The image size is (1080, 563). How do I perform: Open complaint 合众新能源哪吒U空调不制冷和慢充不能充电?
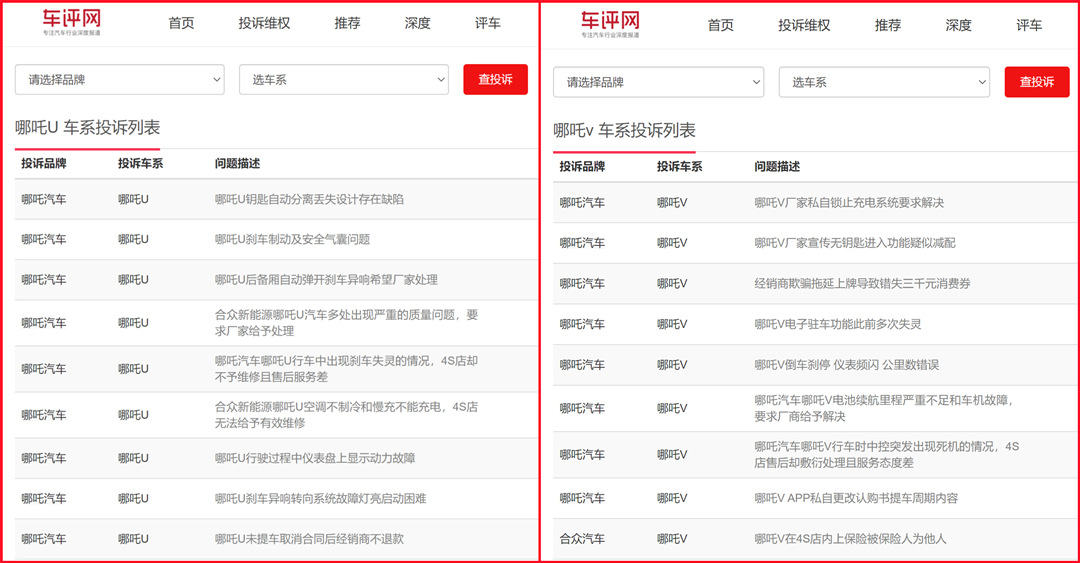[346, 415]
